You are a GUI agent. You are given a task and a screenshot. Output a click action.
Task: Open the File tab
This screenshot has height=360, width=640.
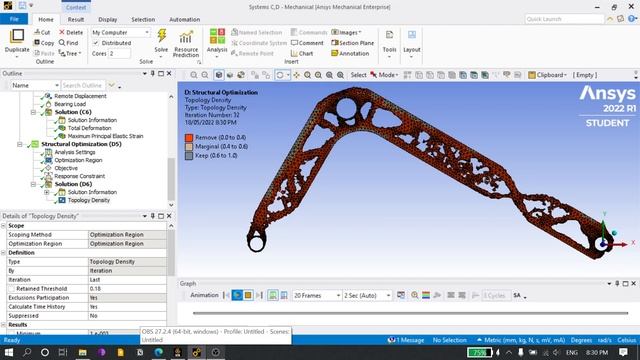14,19
